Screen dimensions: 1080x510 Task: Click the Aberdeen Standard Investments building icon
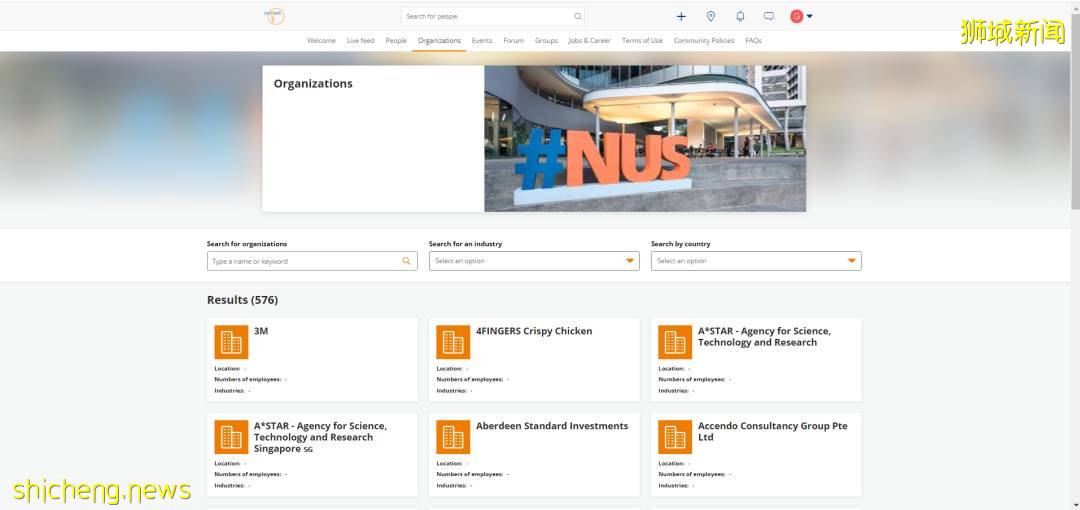pyautogui.click(x=453, y=437)
